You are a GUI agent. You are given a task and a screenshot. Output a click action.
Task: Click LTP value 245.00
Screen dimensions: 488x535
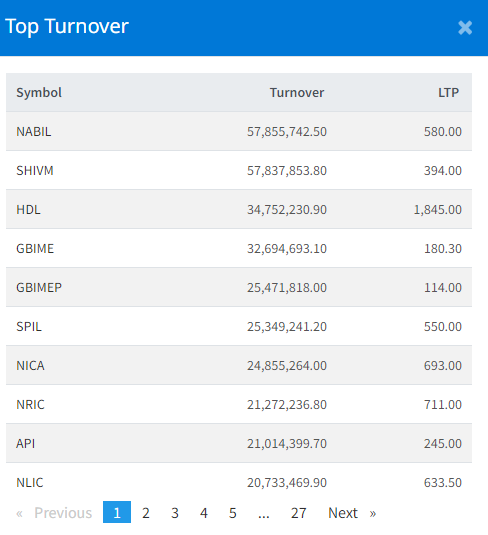coord(443,443)
